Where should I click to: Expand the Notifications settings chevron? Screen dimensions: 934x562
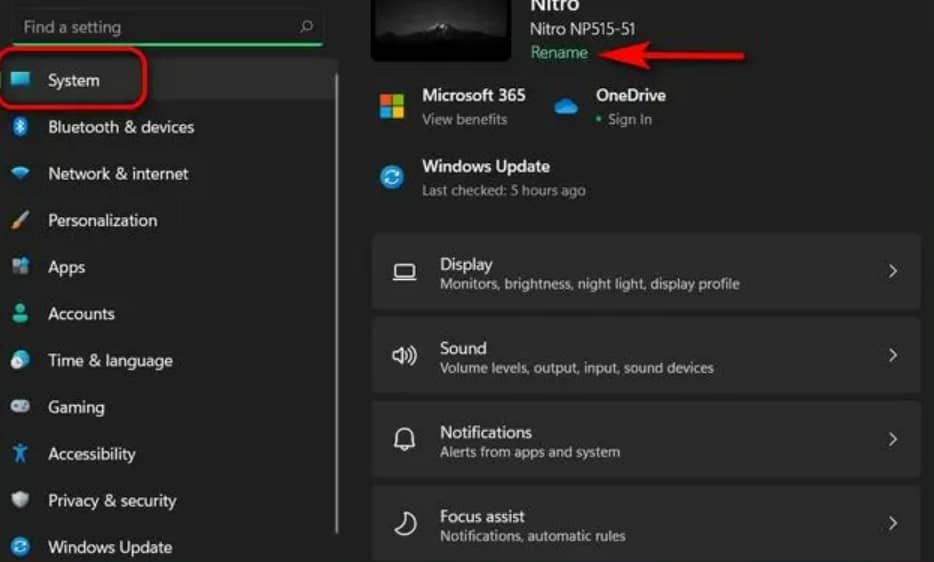point(892,439)
